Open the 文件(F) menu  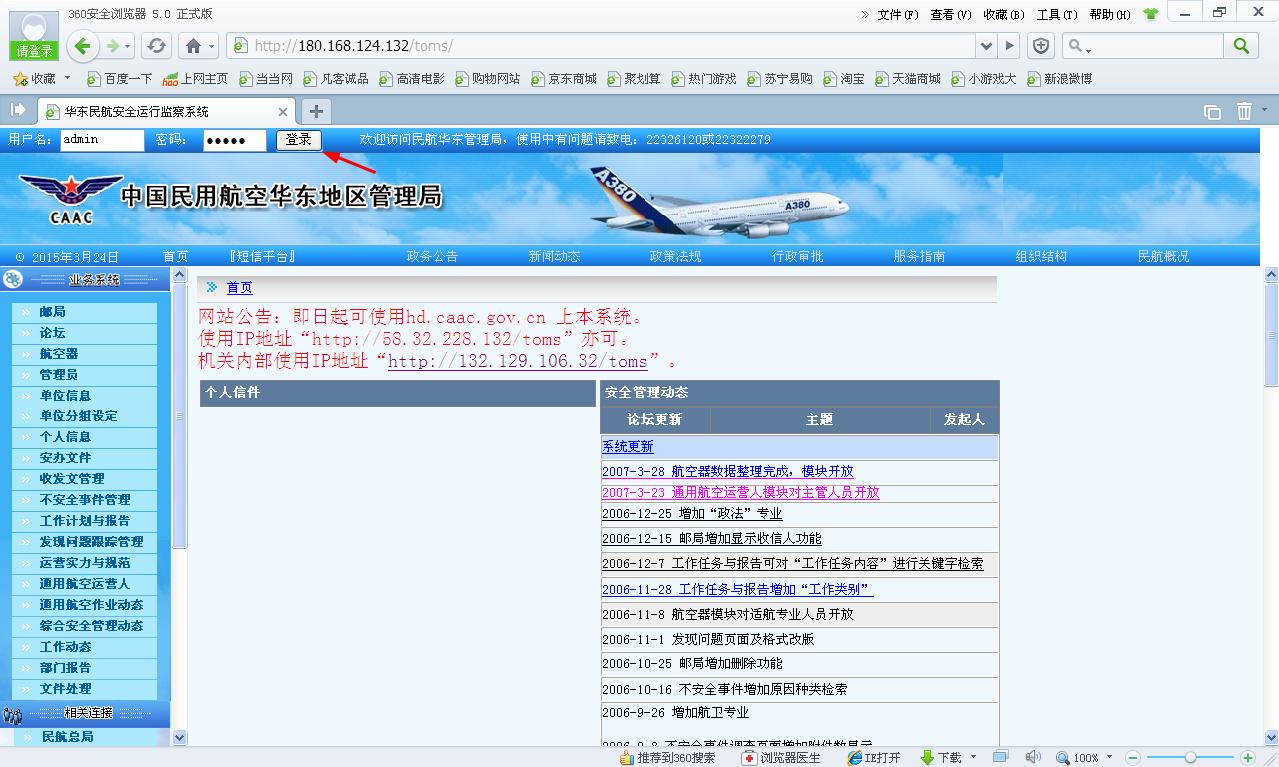point(898,14)
